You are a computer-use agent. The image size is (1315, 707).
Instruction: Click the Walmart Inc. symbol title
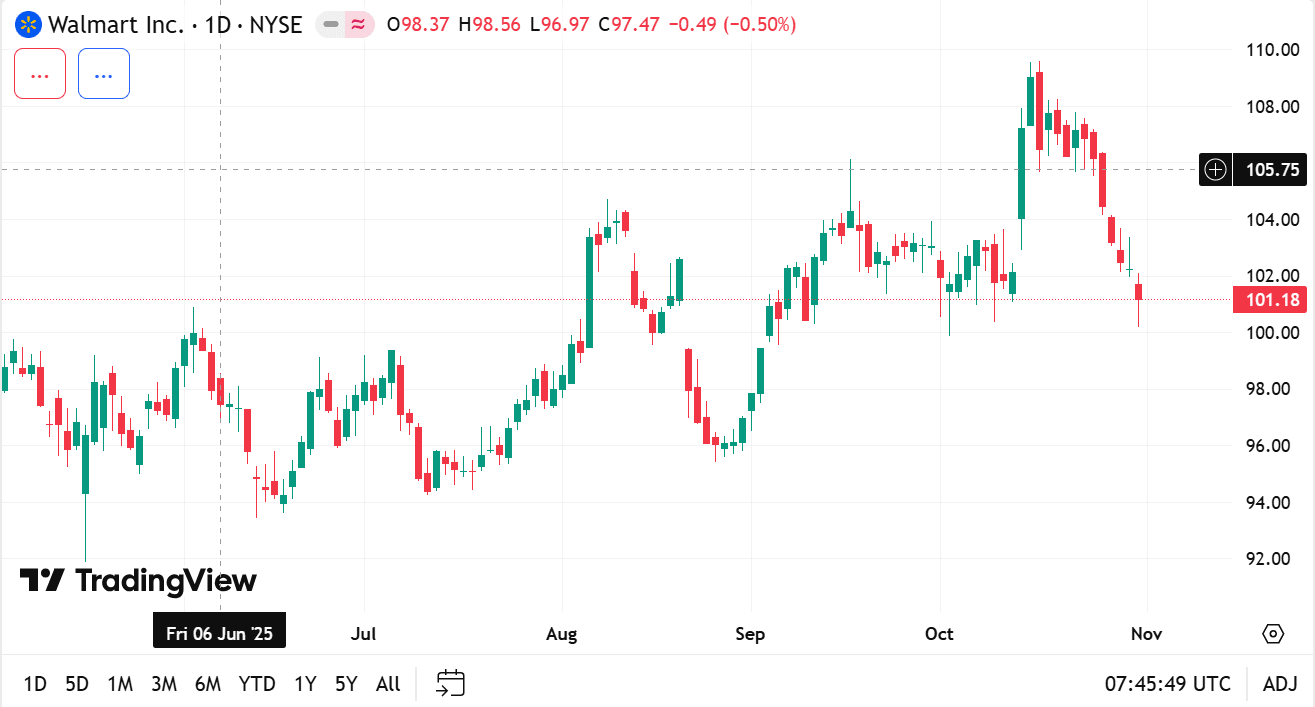[116, 25]
